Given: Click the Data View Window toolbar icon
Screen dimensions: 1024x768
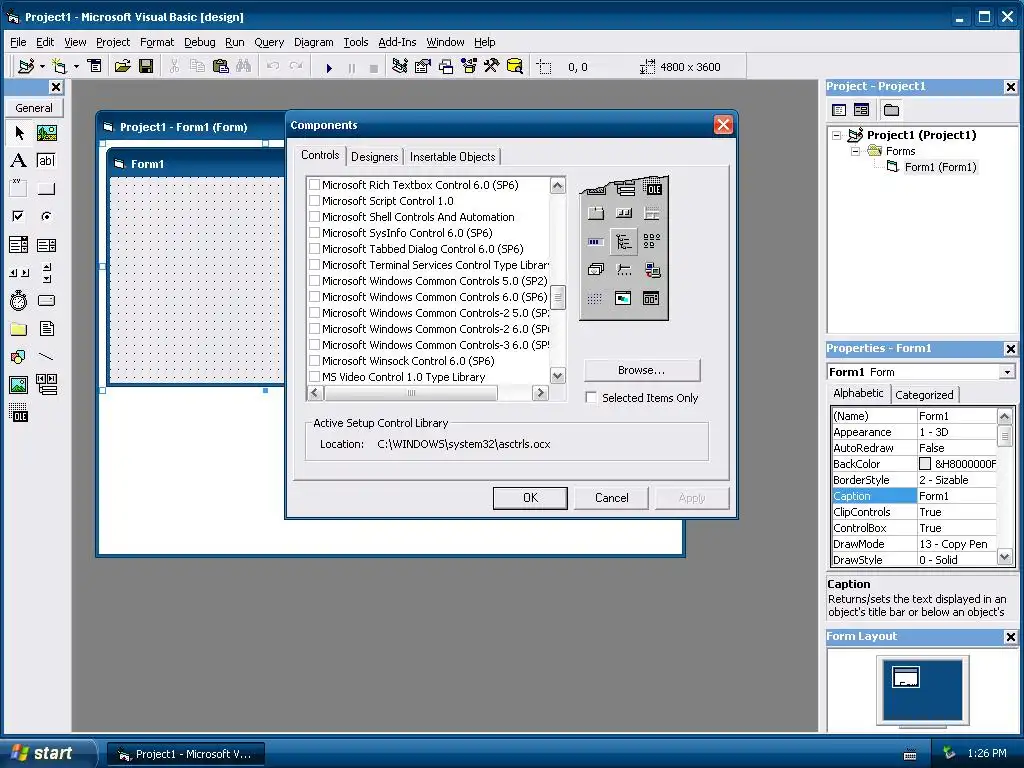Looking at the screenshot, I should click(x=515, y=67).
